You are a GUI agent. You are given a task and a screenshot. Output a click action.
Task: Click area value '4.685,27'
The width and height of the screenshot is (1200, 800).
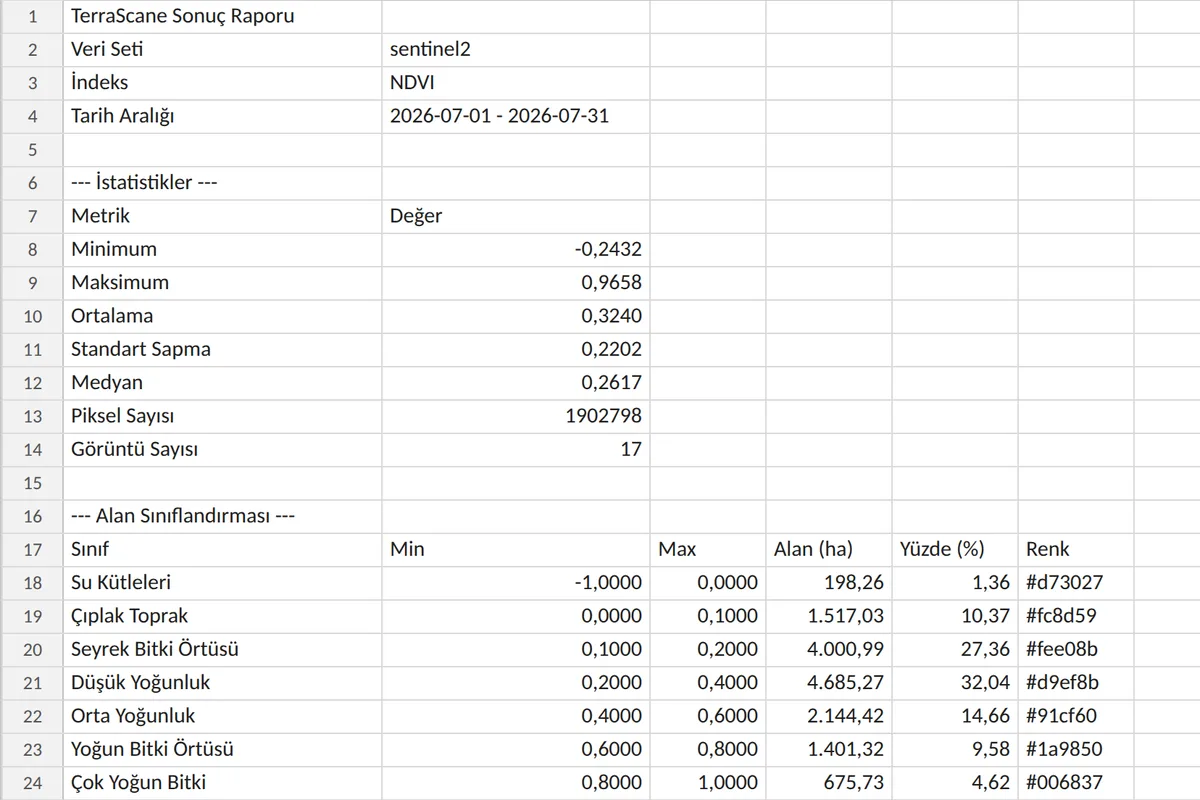pos(829,683)
